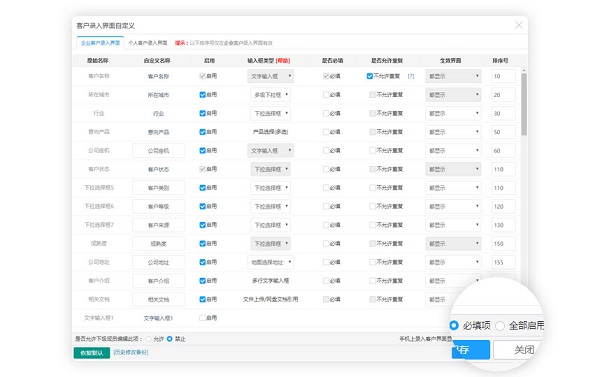Screen dimensions: 600x377
Task: Check 必填 for the 行业 row
Action: tap(326, 113)
